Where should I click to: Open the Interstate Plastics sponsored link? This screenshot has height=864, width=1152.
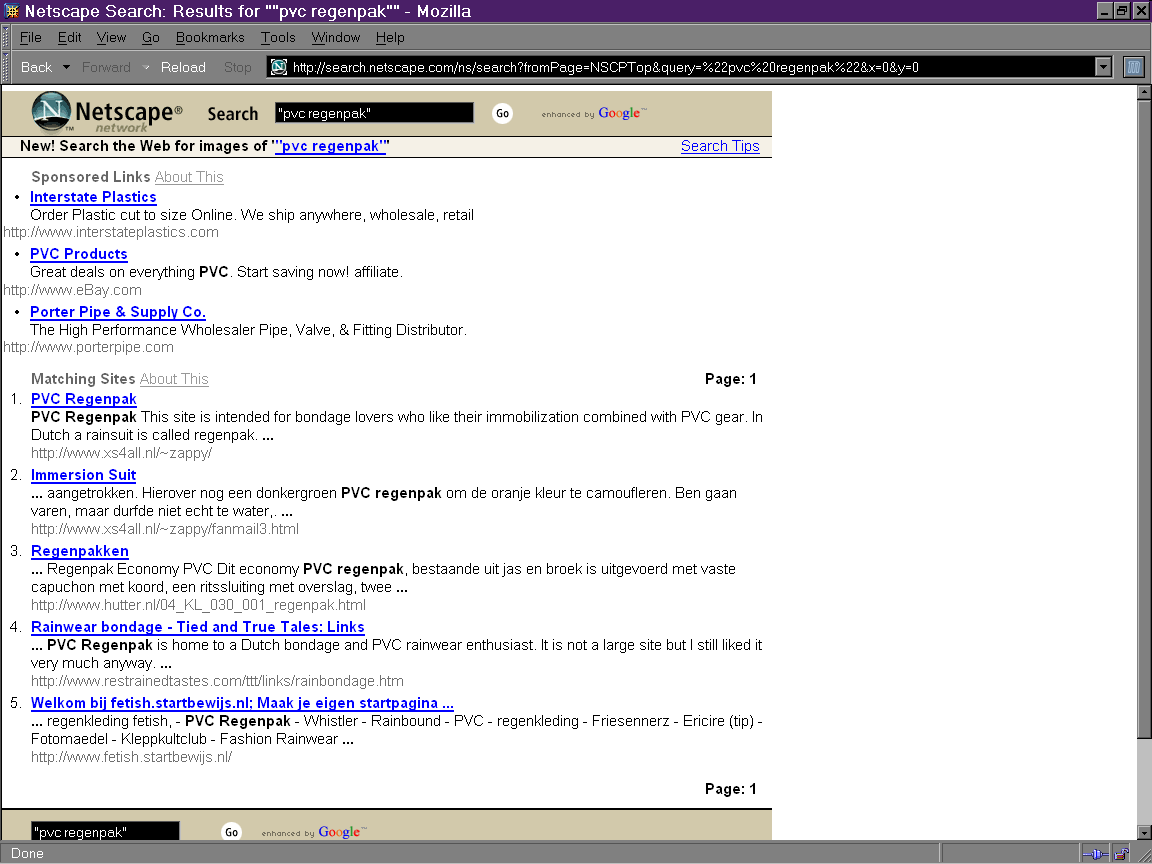tap(93, 197)
